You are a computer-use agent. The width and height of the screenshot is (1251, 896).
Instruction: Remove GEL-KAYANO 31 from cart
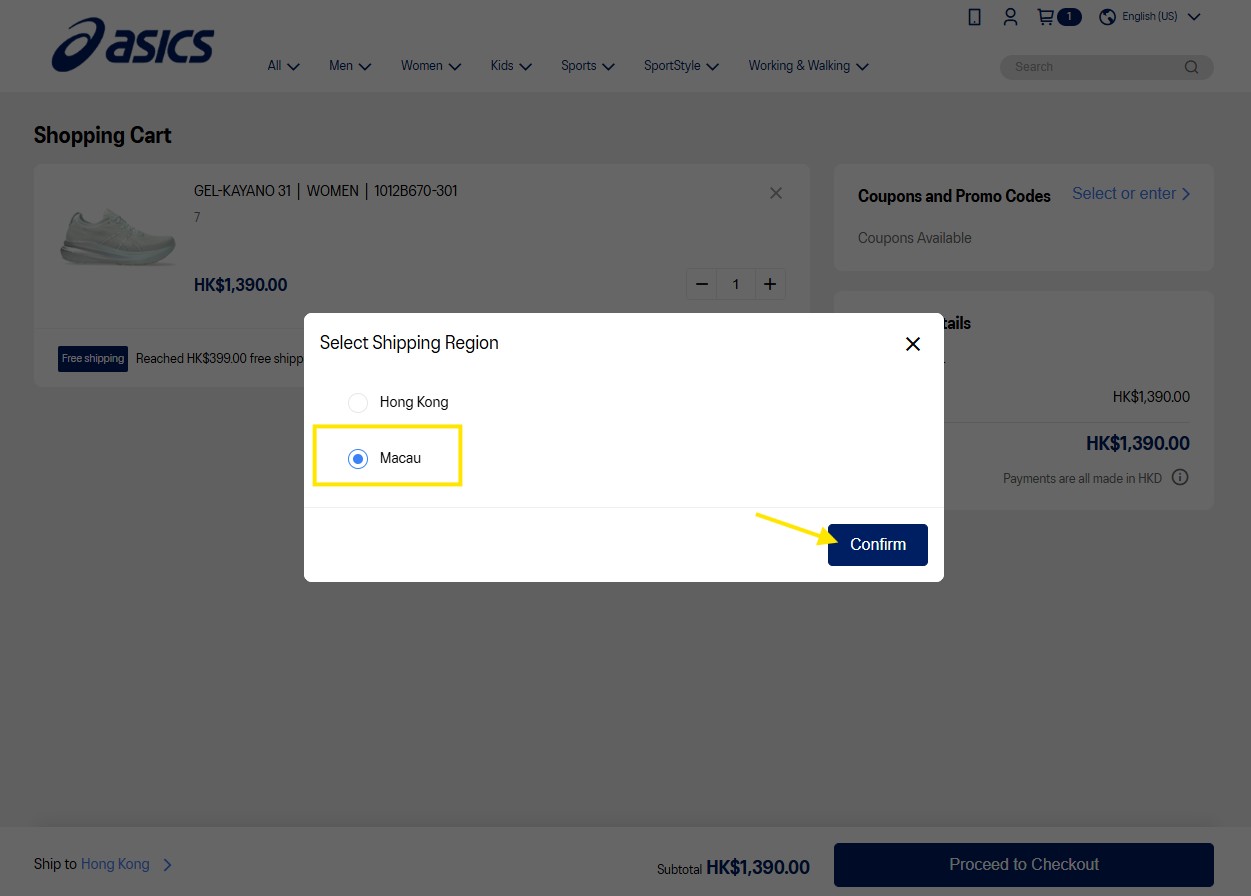coord(776,193)
